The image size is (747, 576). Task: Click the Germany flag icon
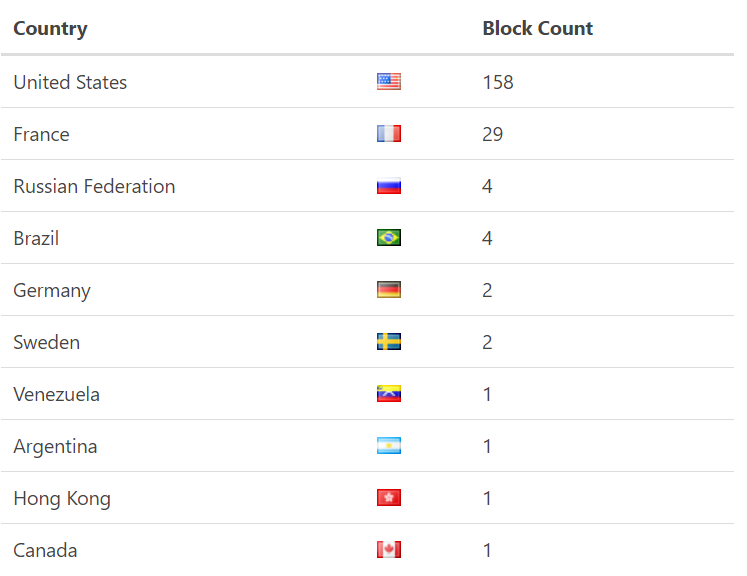tap(389, 290)
